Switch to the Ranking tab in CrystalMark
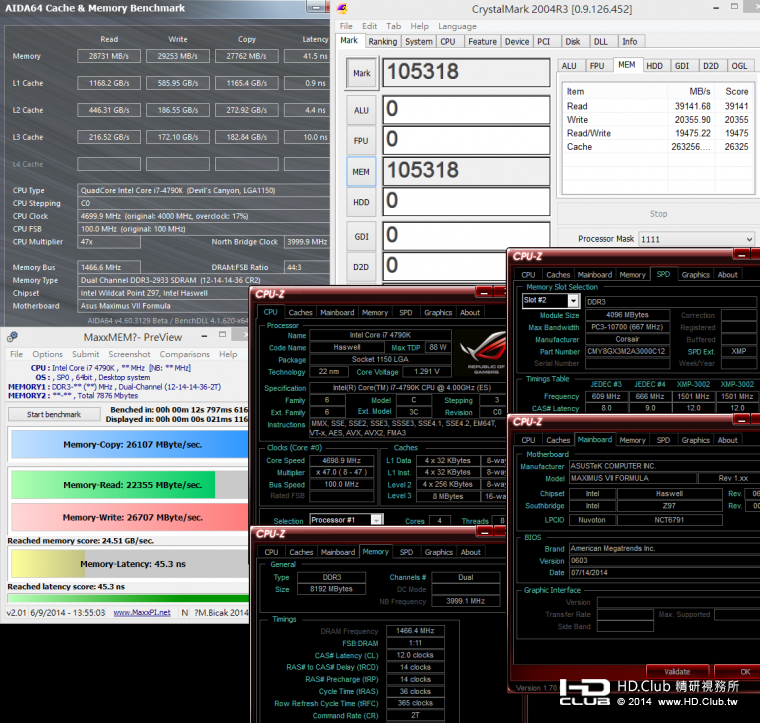 (x=382, y=42)
